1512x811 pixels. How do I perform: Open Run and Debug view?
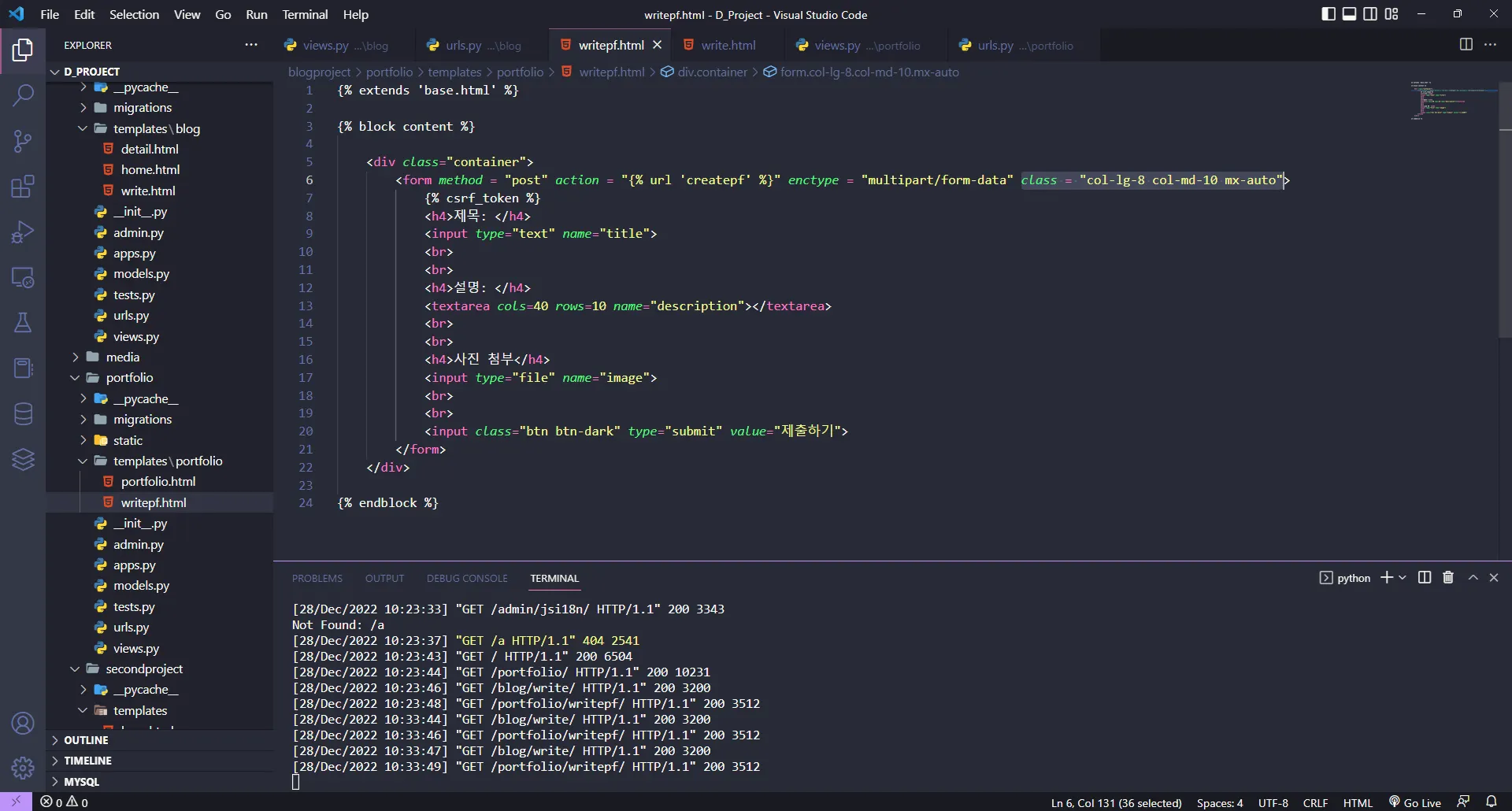(23, 232)
